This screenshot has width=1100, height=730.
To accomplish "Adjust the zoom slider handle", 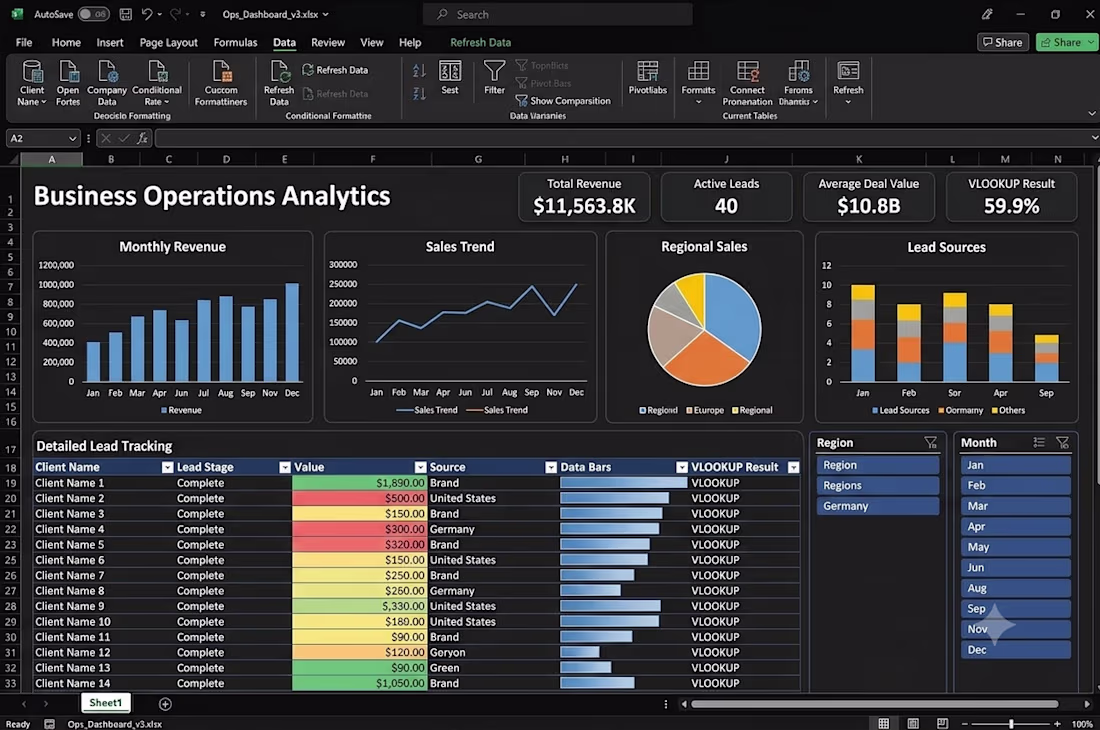I will point(1011,724).
